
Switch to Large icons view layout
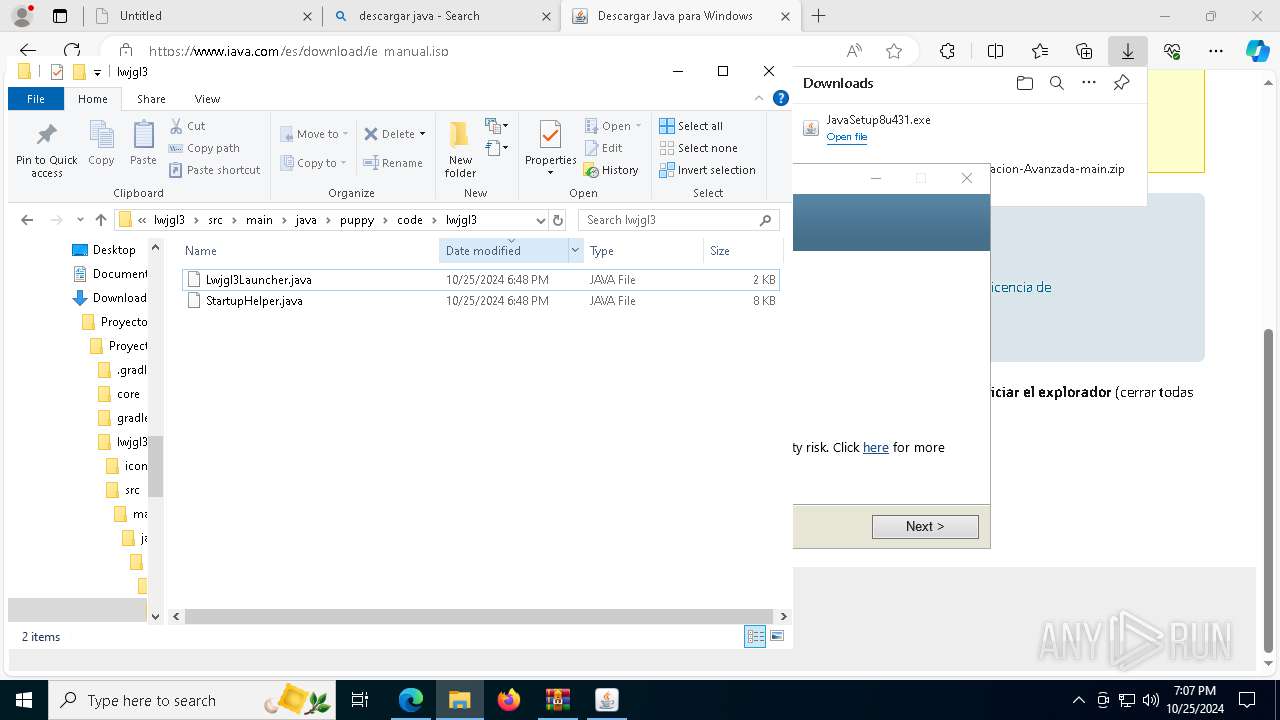tap(777, 637)
